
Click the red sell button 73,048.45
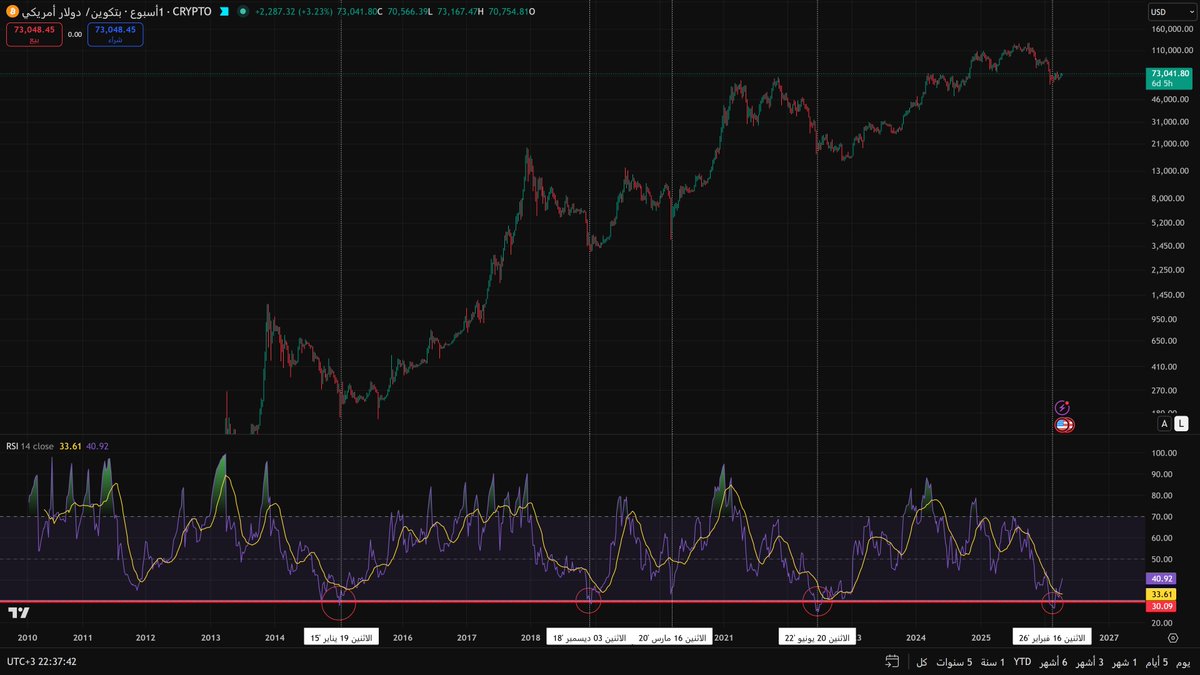(x=34, y=34)
